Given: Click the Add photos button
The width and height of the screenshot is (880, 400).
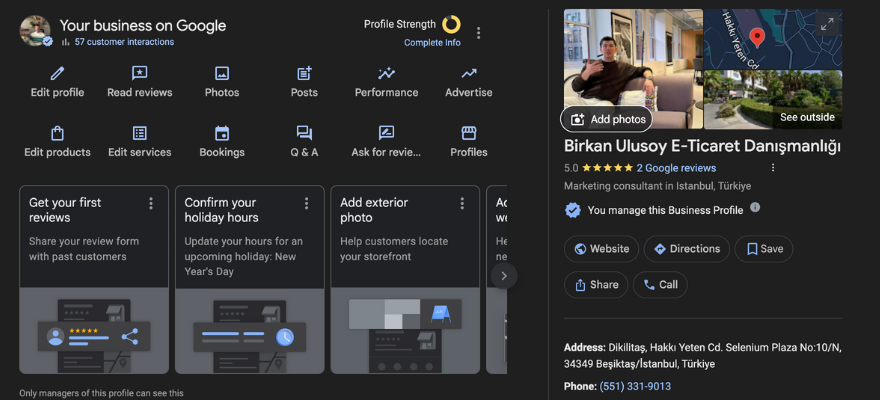Looking at the screenshot, I should 606,119.
